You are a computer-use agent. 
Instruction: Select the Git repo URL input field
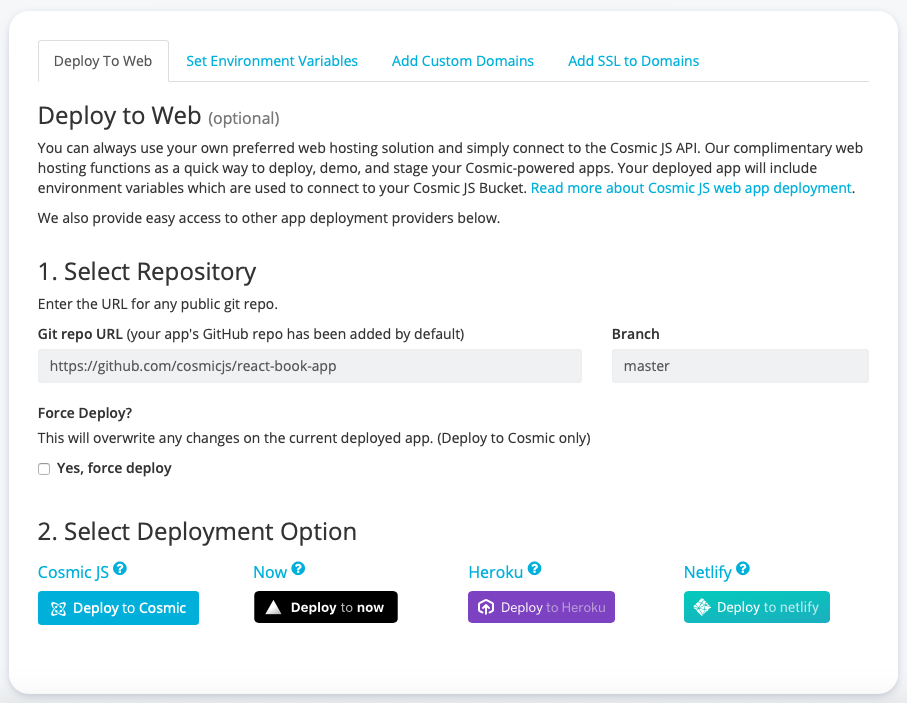pos(309,366)
